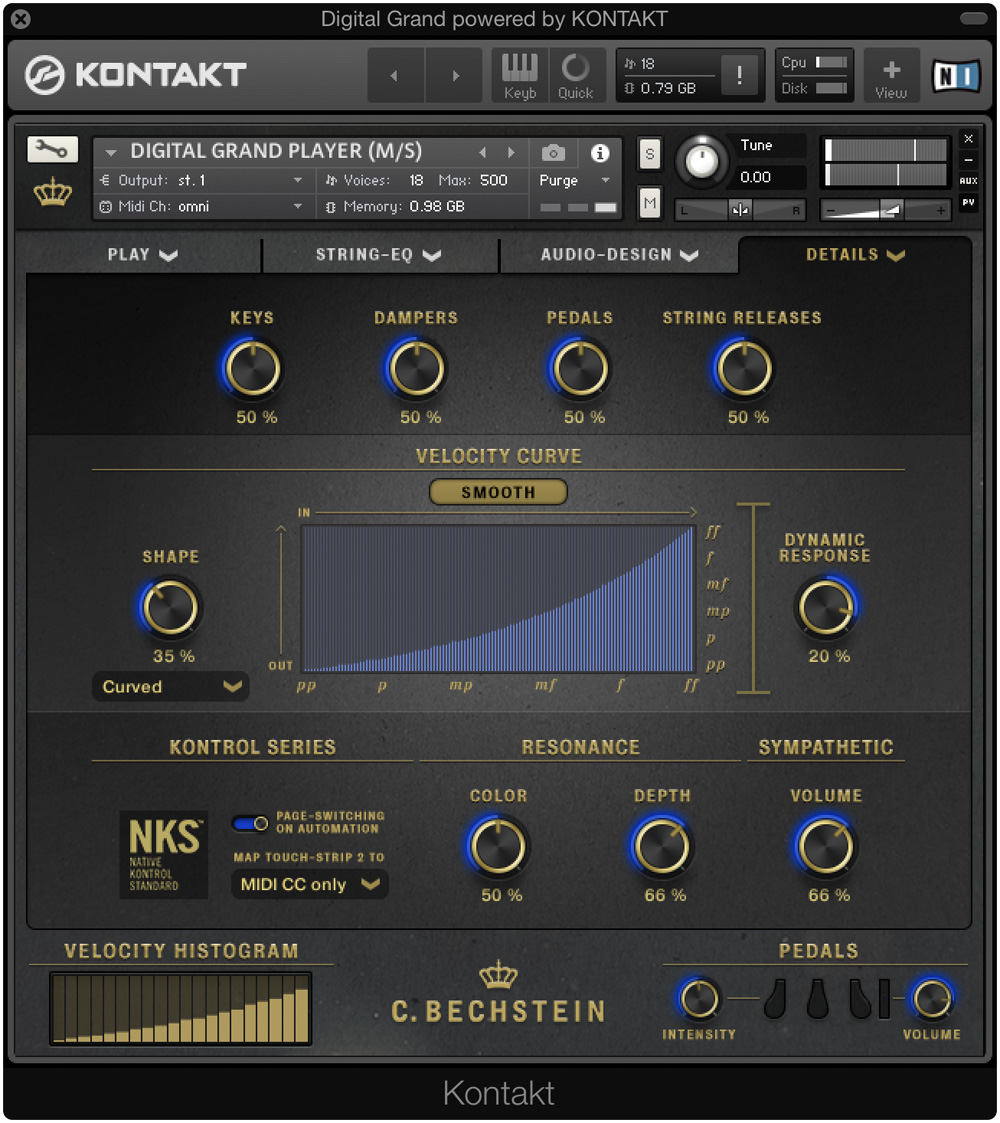The height and width of the screenshot is (1123, 1000).
Task: Click the Pedals VOLUME knob at bottom
Action: 931,998
